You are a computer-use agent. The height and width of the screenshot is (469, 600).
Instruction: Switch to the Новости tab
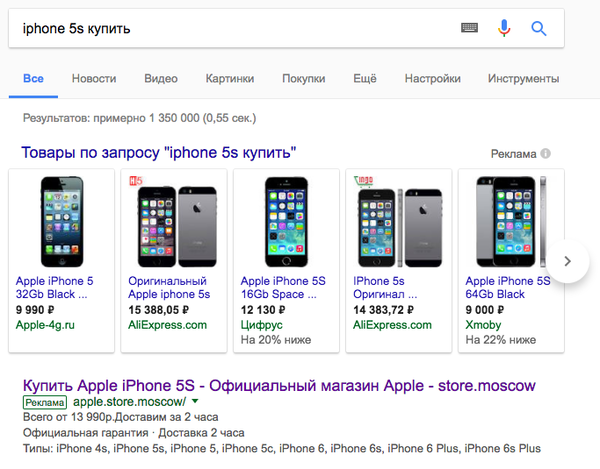94,79
